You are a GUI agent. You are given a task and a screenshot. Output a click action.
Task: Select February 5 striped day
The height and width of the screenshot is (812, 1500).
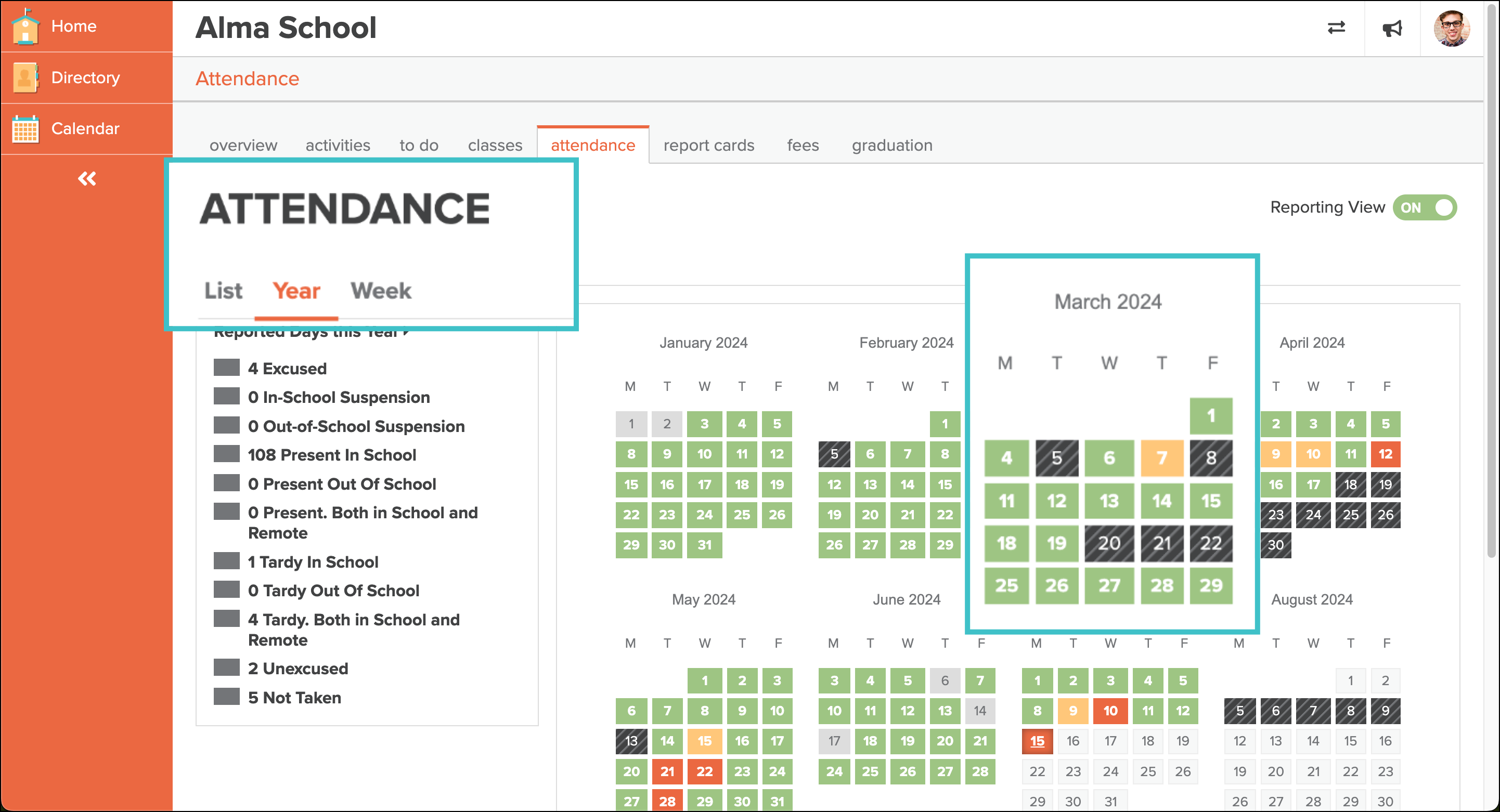834,454
